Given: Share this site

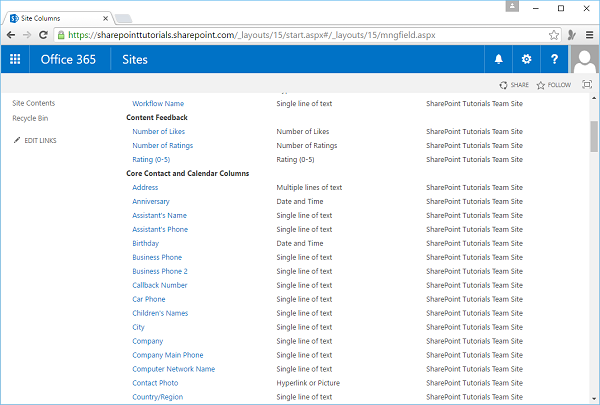Looking at the screenshot, I should point(514,86).
